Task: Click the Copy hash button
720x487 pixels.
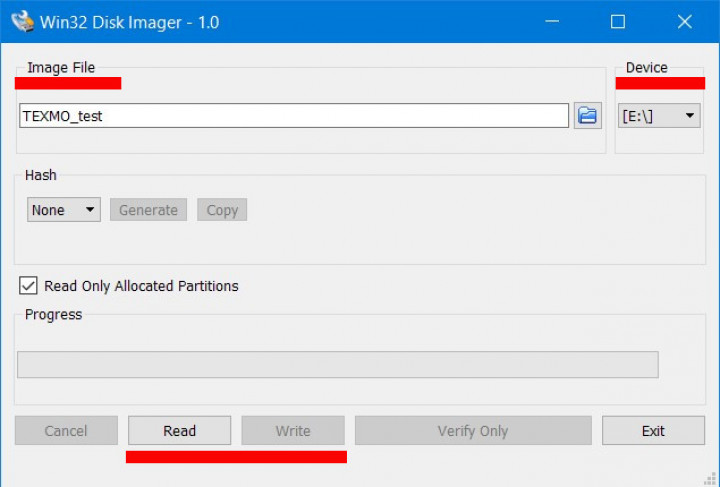Action: (x=222, y=210)
